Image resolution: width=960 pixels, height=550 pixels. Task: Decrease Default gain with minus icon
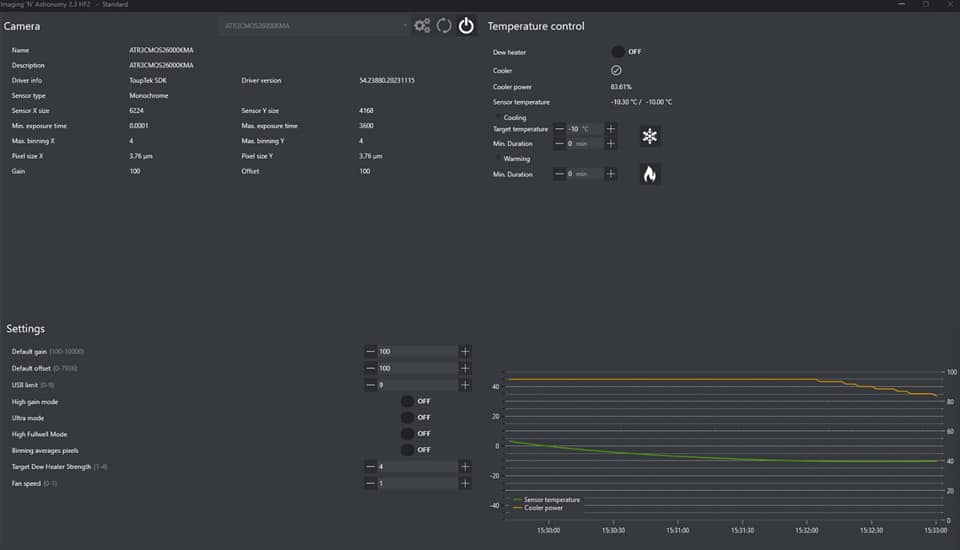(x=370, y=352)
